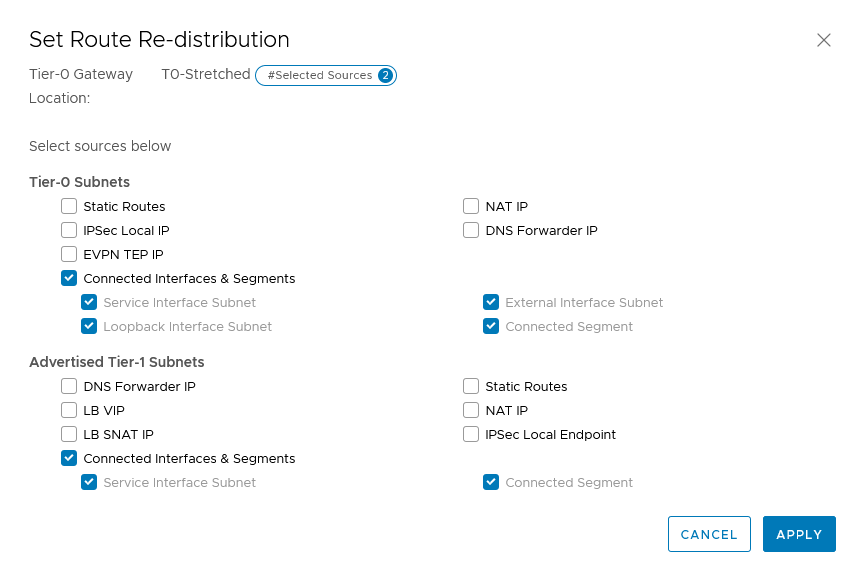Uncheck Tier-1 Connected Interfaces & Segments
Image resolution: width=862 pixels, height=580 pixels.
pos(69,458)
